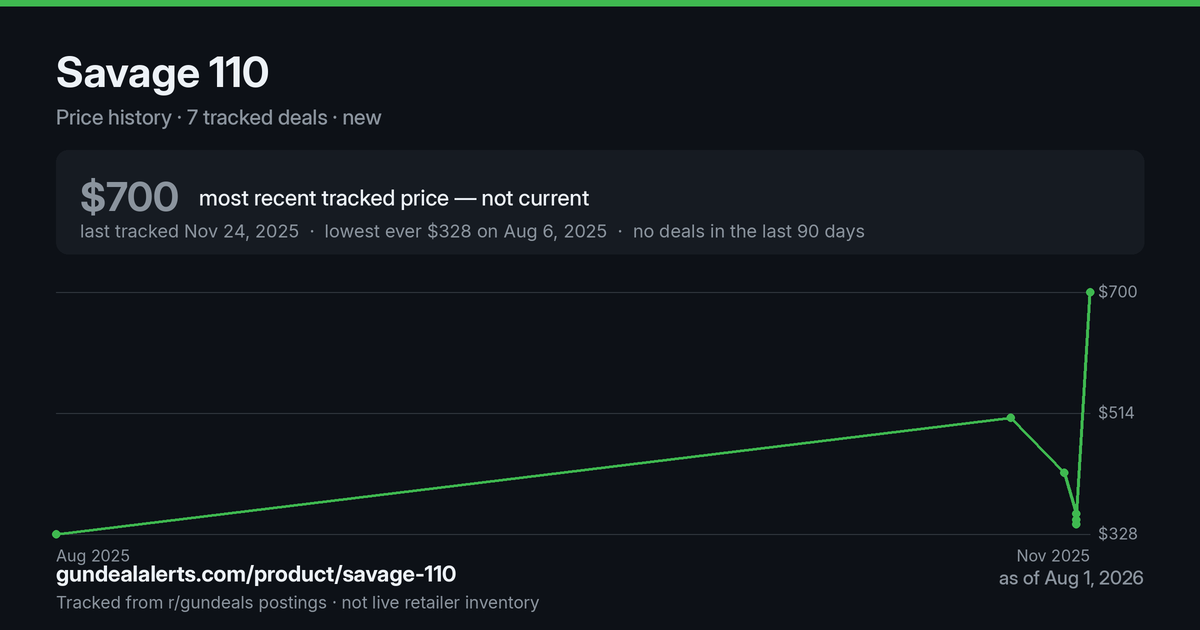Select the $514 y-axis label
1200x630 pixels.
[1118, 413]
